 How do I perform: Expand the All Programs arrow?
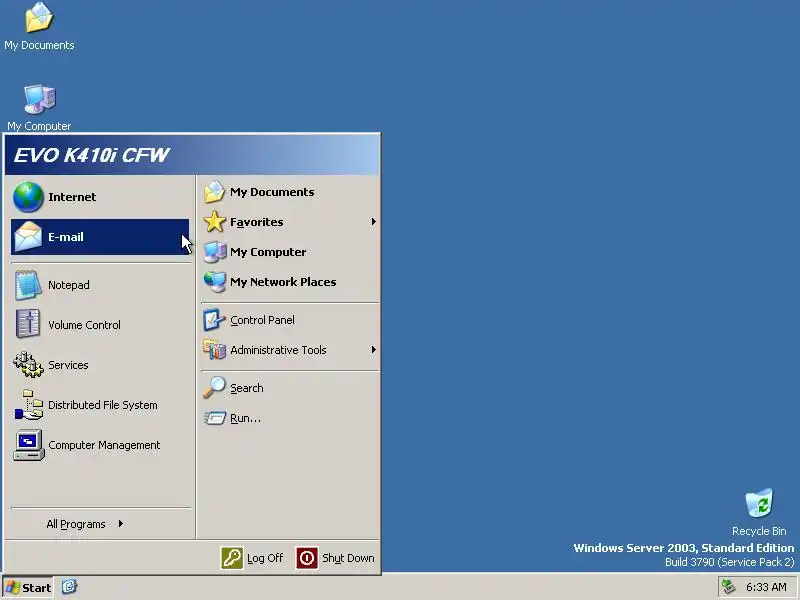pos(120,523)
